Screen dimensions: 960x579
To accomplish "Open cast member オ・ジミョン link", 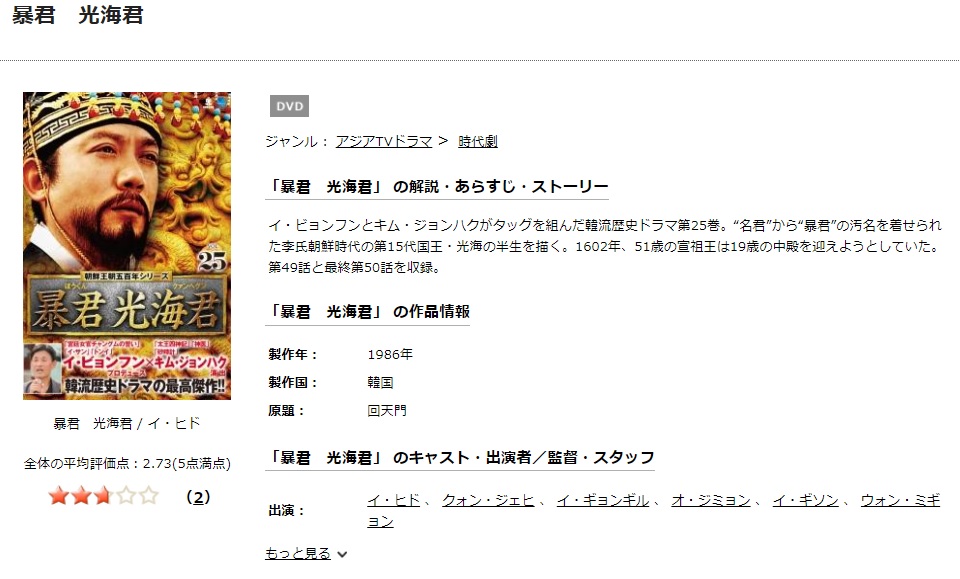I will click(711, 501).
